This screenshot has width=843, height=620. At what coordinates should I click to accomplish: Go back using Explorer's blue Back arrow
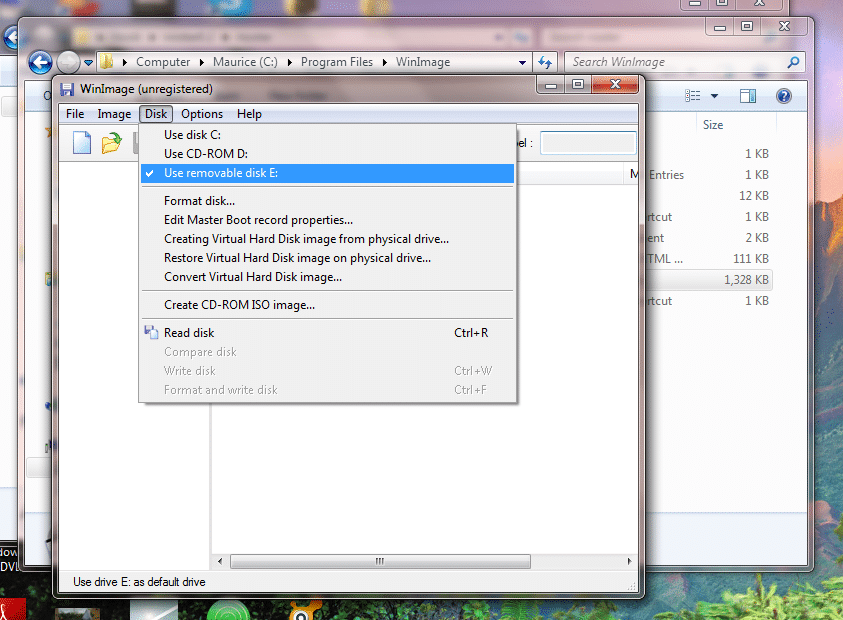pyautogui.click(x=40, y=62)
